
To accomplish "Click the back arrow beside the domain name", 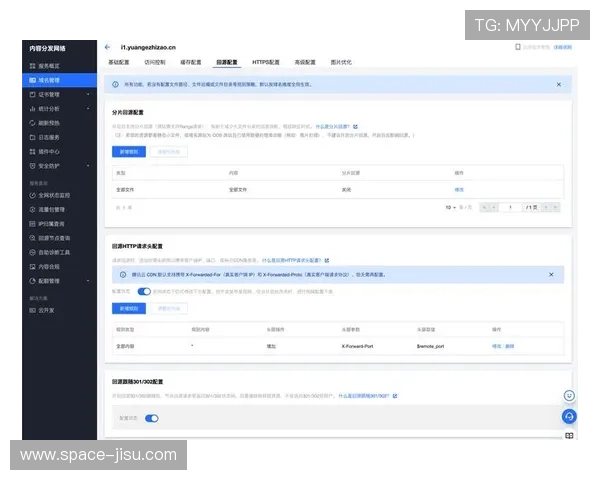I will [x=107, y=47].
